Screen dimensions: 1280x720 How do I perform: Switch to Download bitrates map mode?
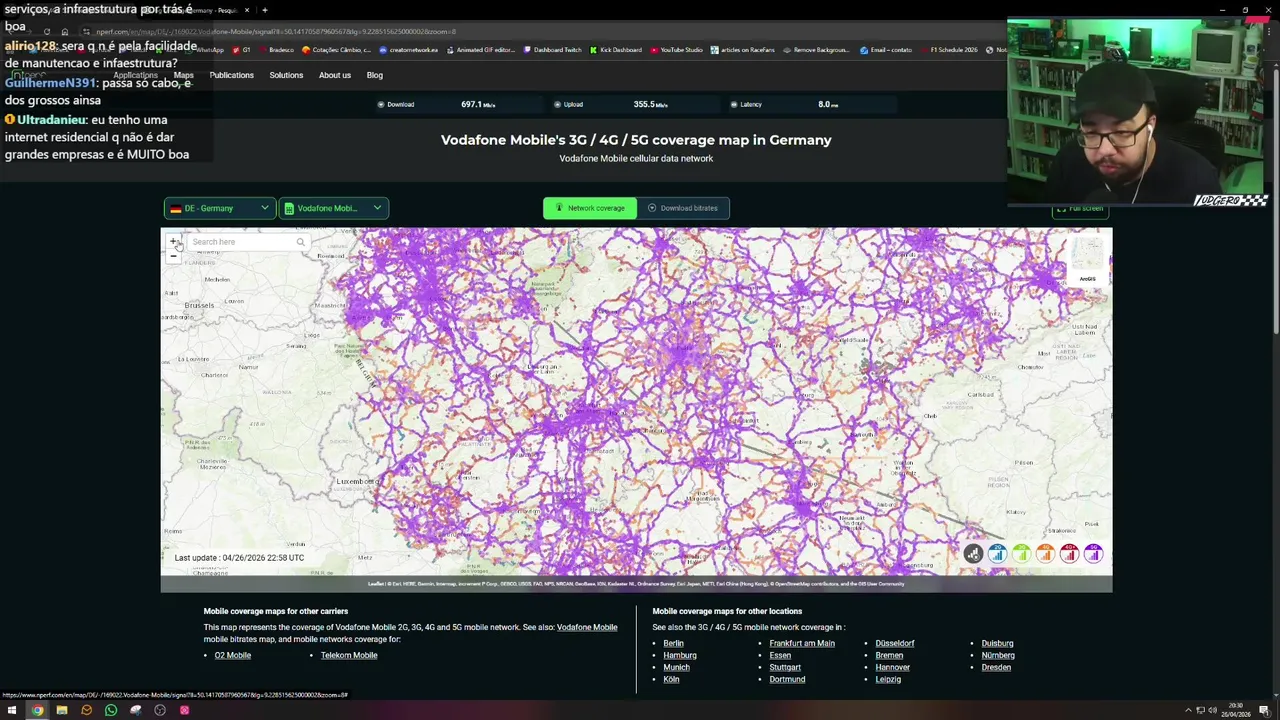(683, 208)
